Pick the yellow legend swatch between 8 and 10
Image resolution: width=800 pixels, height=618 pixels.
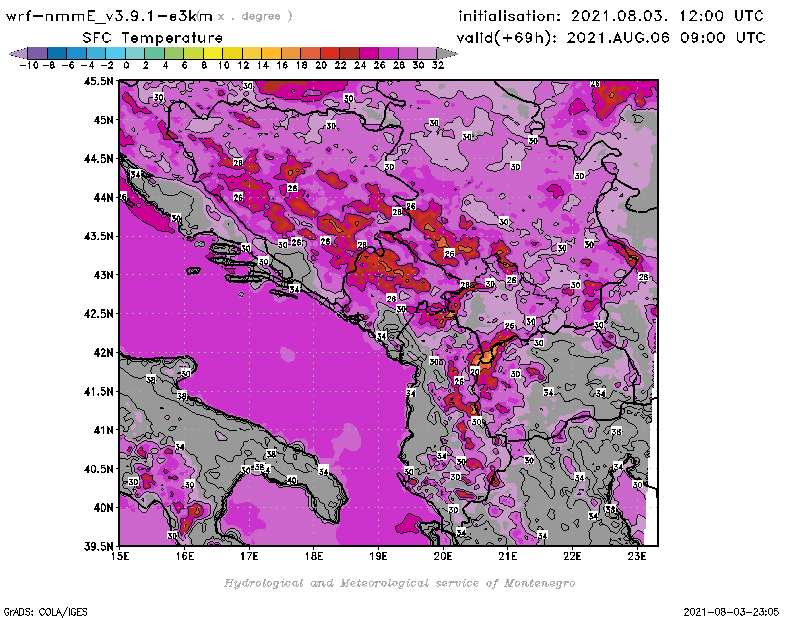click(213, 53)
